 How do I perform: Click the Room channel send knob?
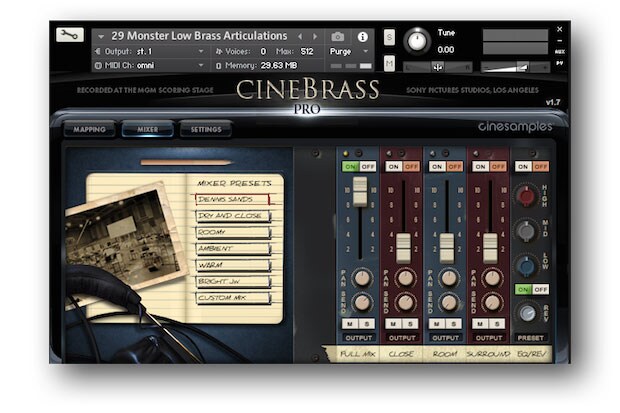coord(449,303)
